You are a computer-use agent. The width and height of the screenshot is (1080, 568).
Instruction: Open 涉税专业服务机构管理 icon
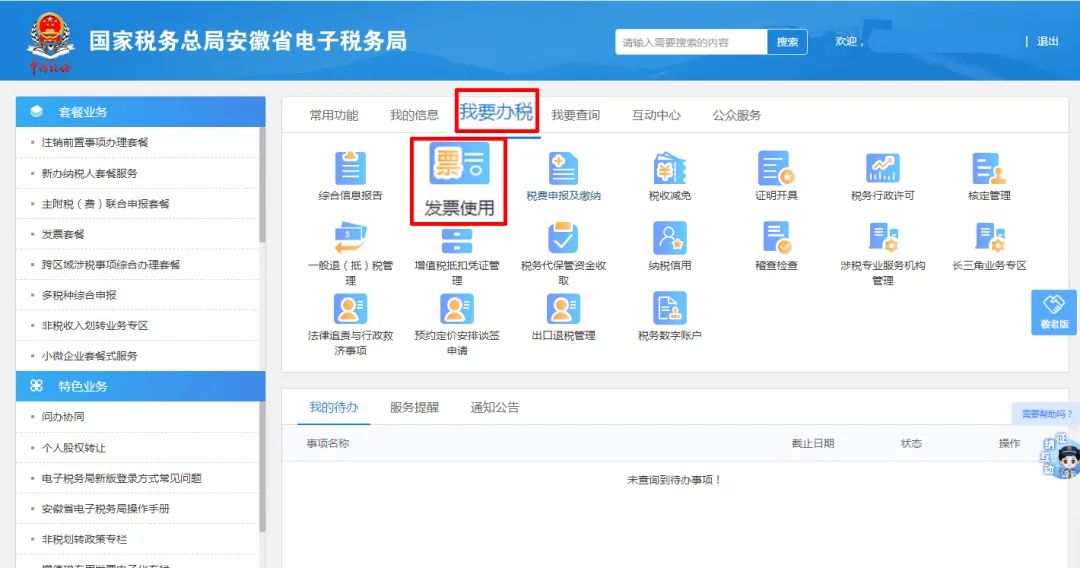(x=883, y=238)
